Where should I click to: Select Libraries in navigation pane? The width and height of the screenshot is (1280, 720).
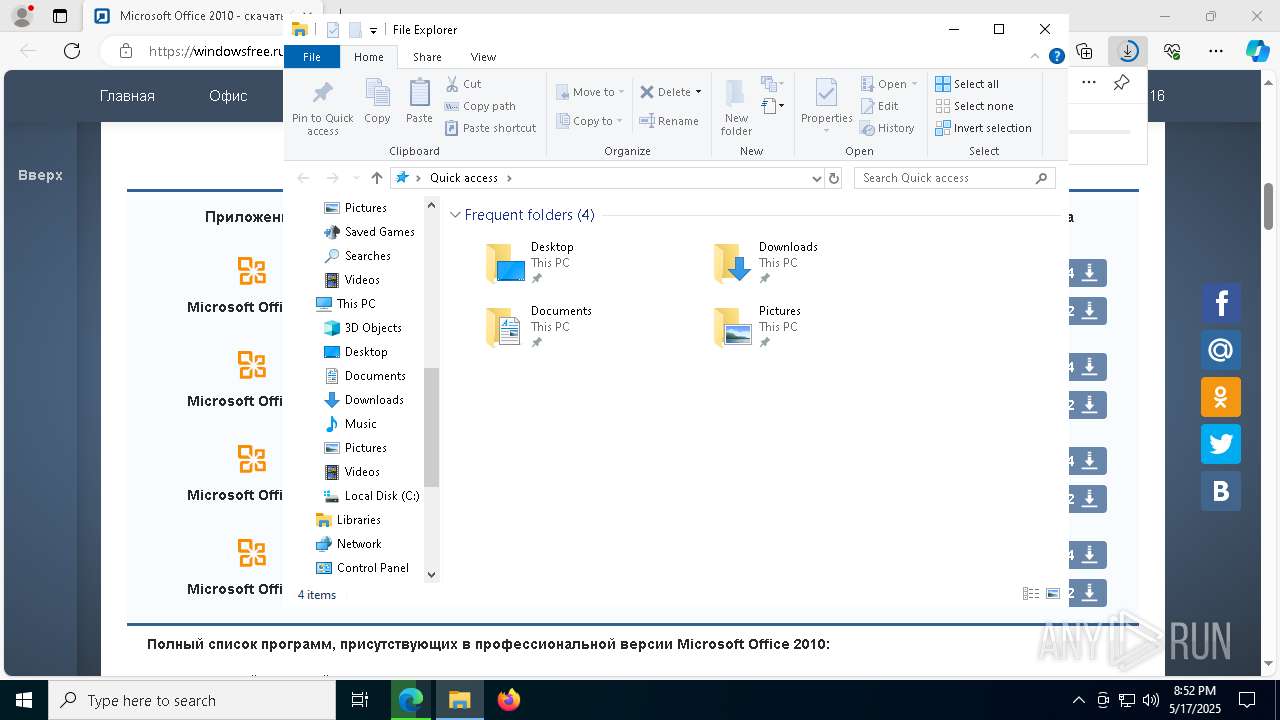click(x=349, y=520)
